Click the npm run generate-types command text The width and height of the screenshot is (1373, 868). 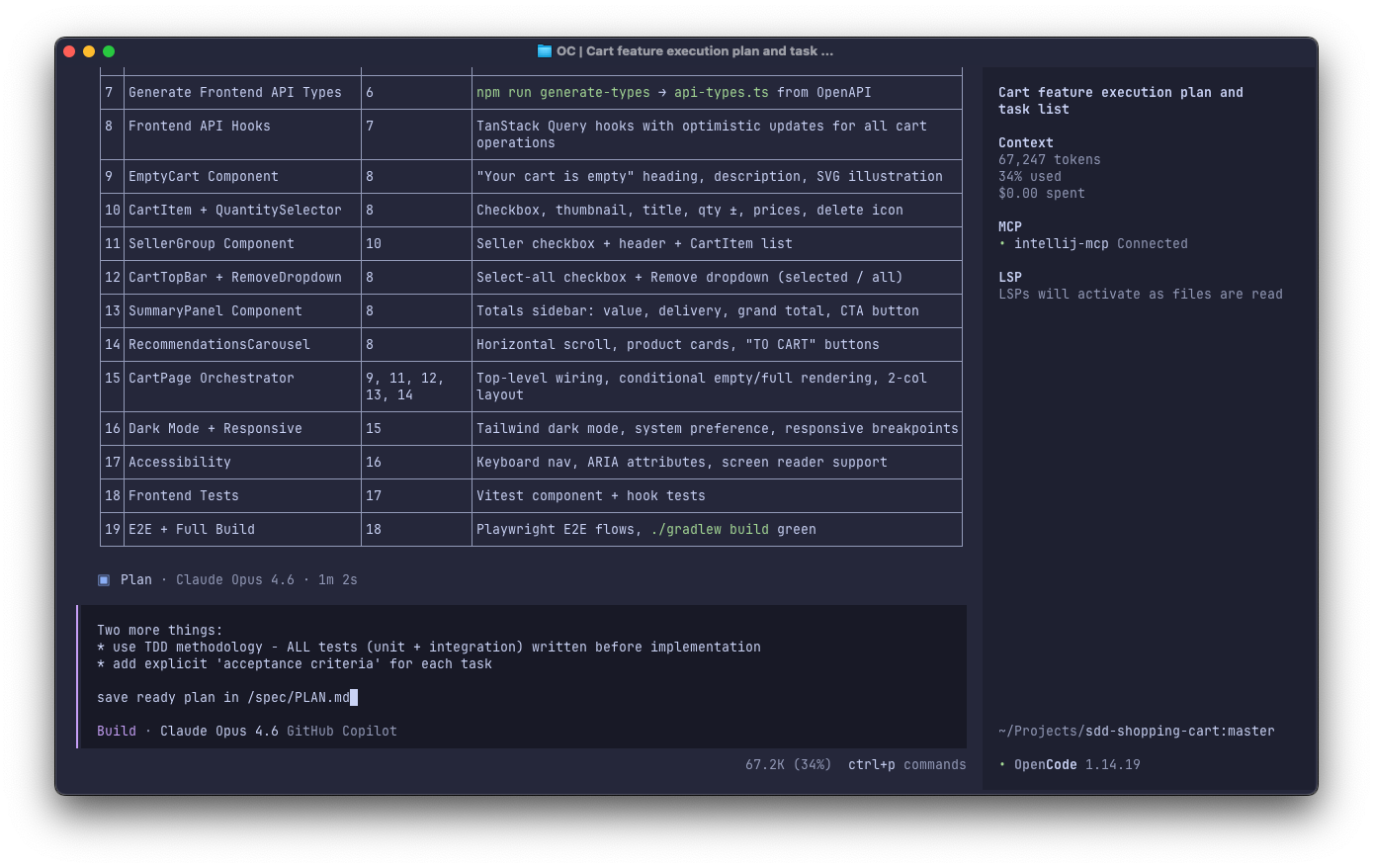click(x=563, y=93)
